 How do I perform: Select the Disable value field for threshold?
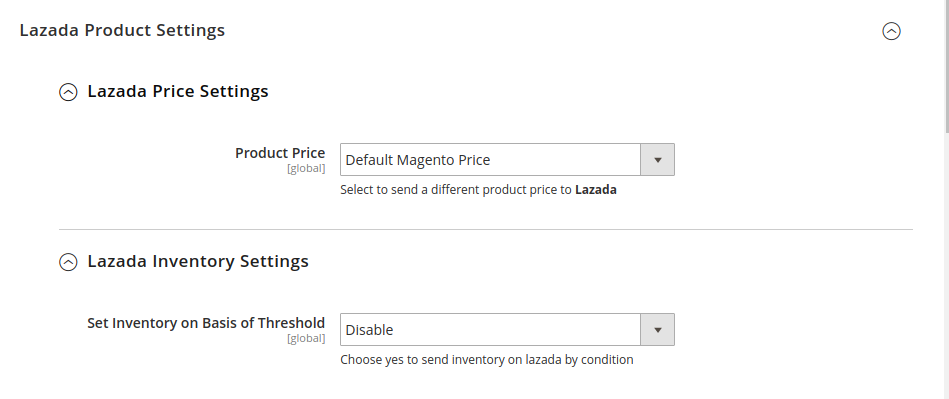point(507,330)
